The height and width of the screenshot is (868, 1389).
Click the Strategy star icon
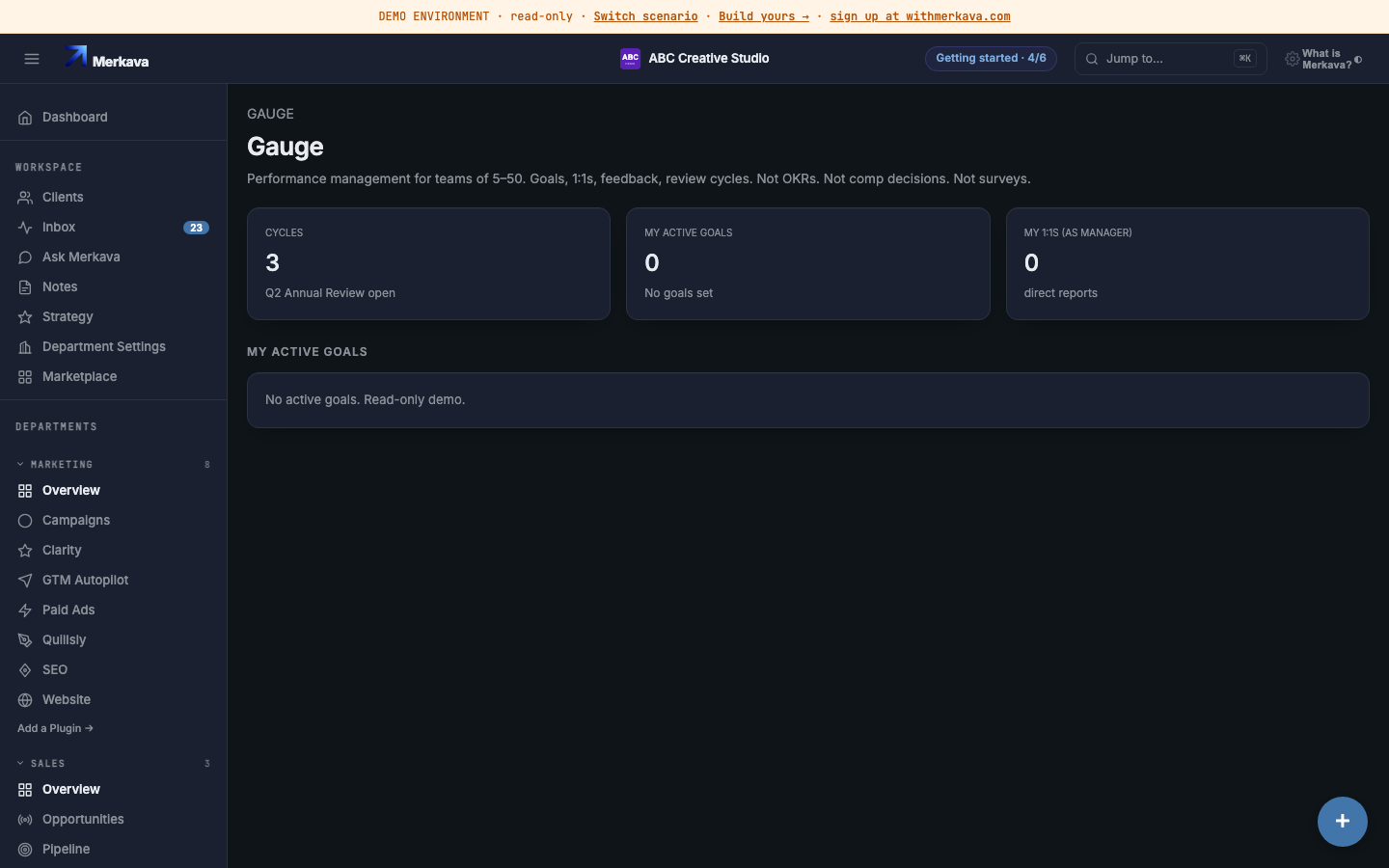(25, 317)
